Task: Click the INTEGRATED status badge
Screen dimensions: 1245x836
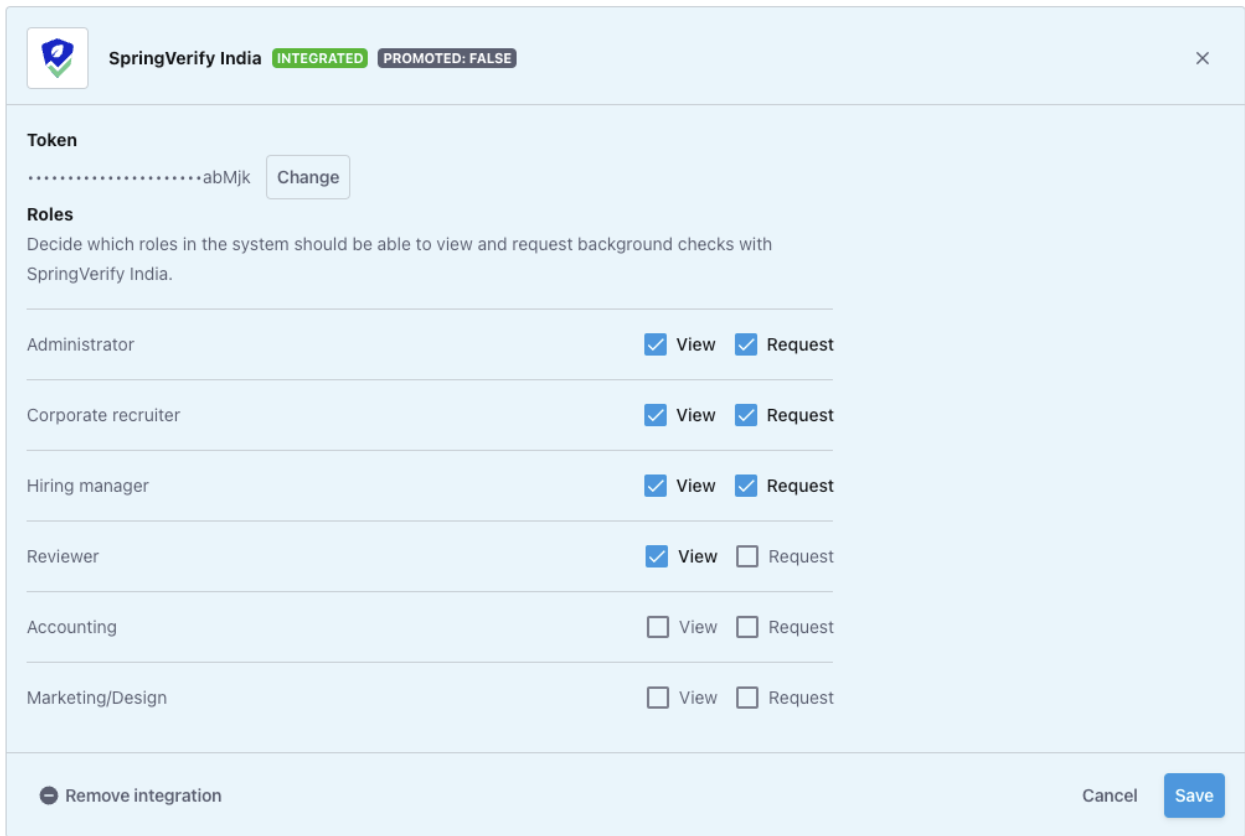Action: point(320,58)
